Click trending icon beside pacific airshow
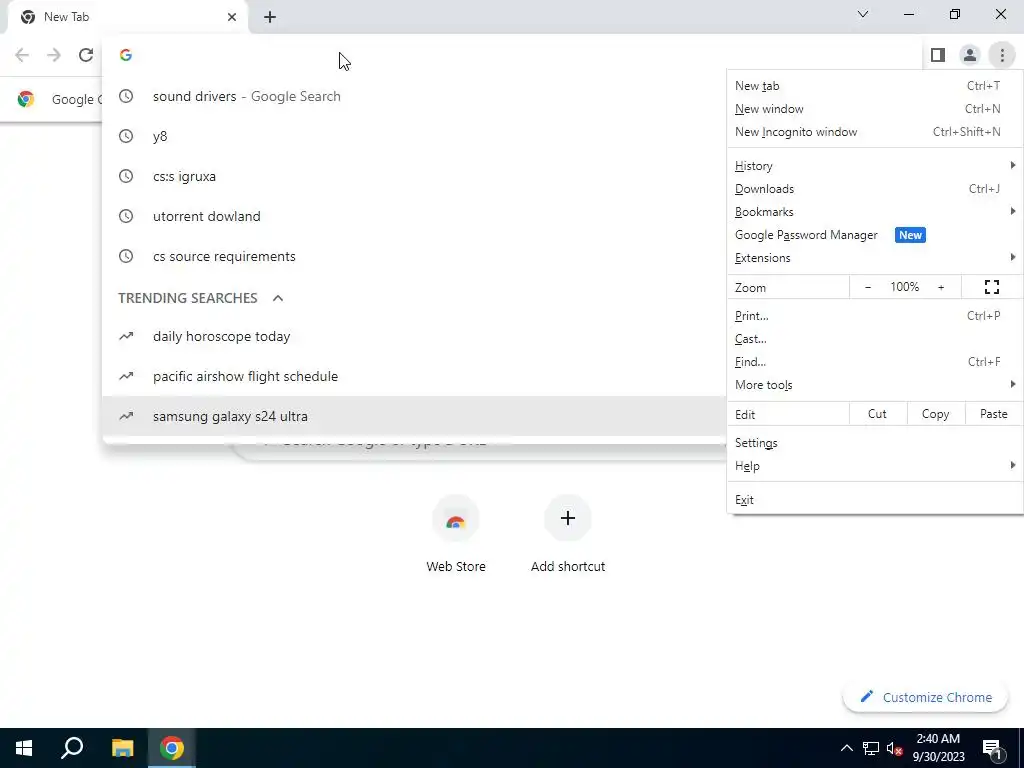Screen dimensions: 1024x768 126,376
